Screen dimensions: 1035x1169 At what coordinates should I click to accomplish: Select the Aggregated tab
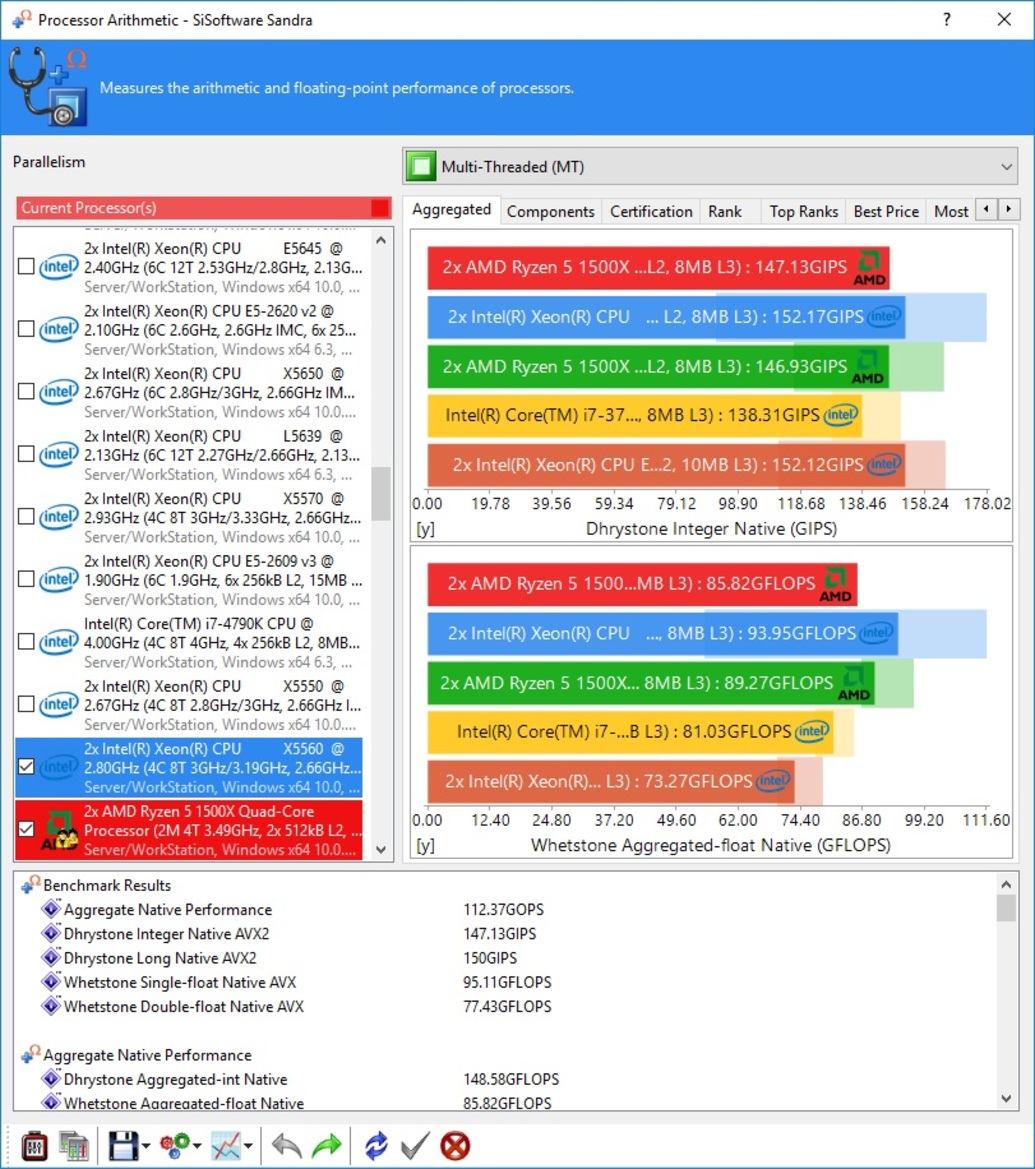[x=452, y=210]
